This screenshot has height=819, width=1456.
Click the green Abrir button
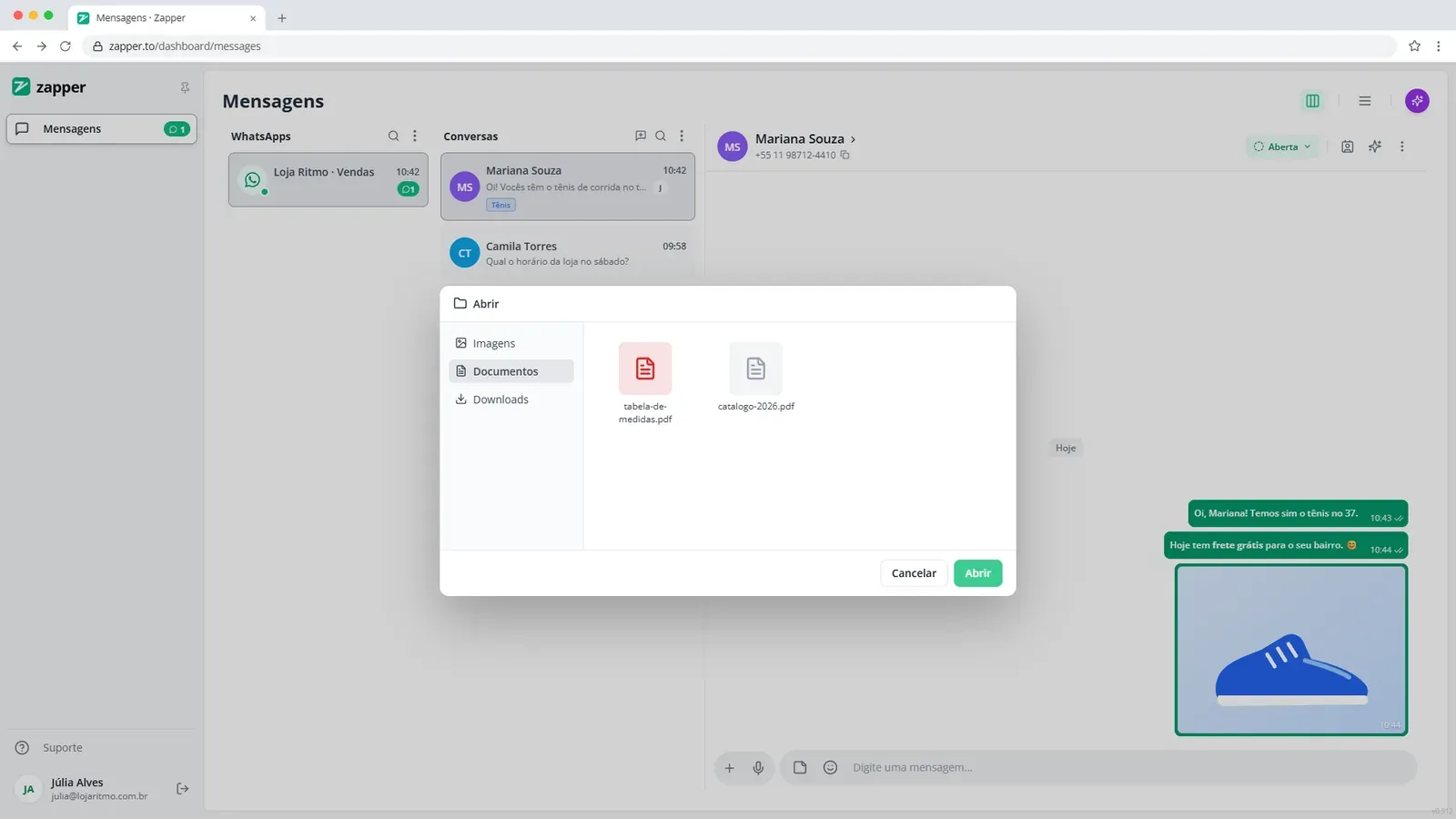tap(978, 573)
